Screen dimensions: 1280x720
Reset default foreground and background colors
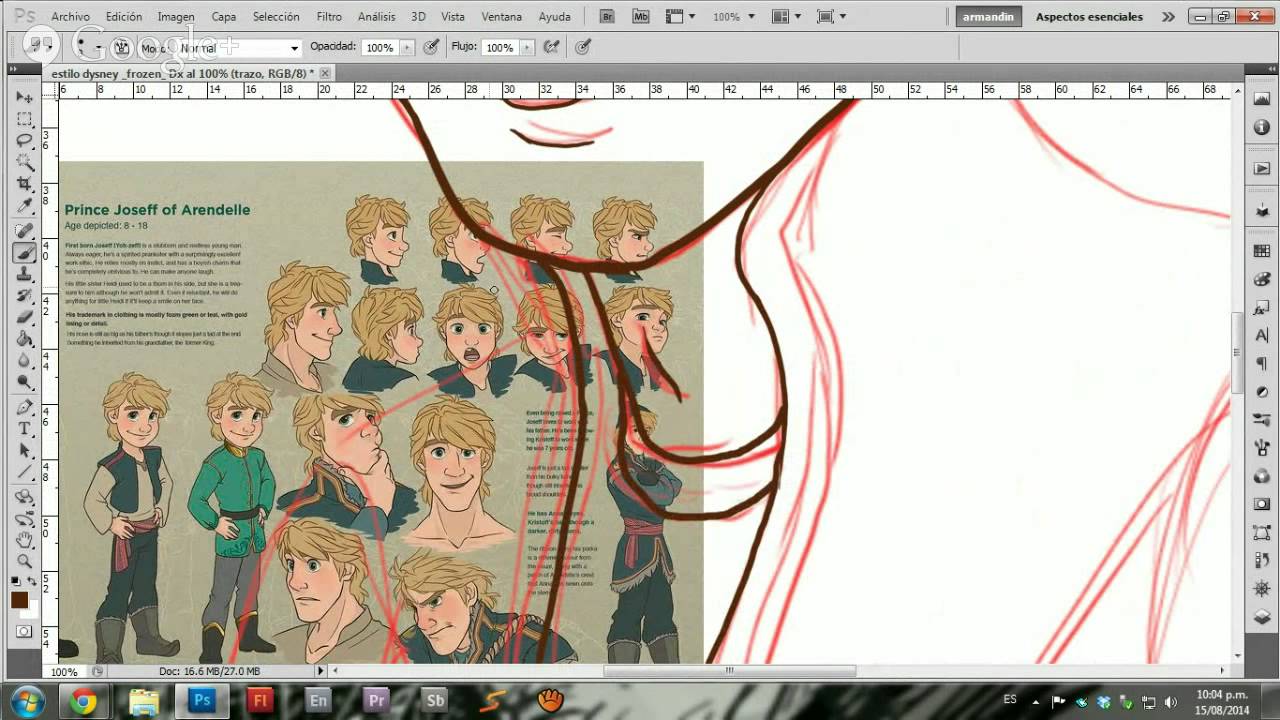16,581
